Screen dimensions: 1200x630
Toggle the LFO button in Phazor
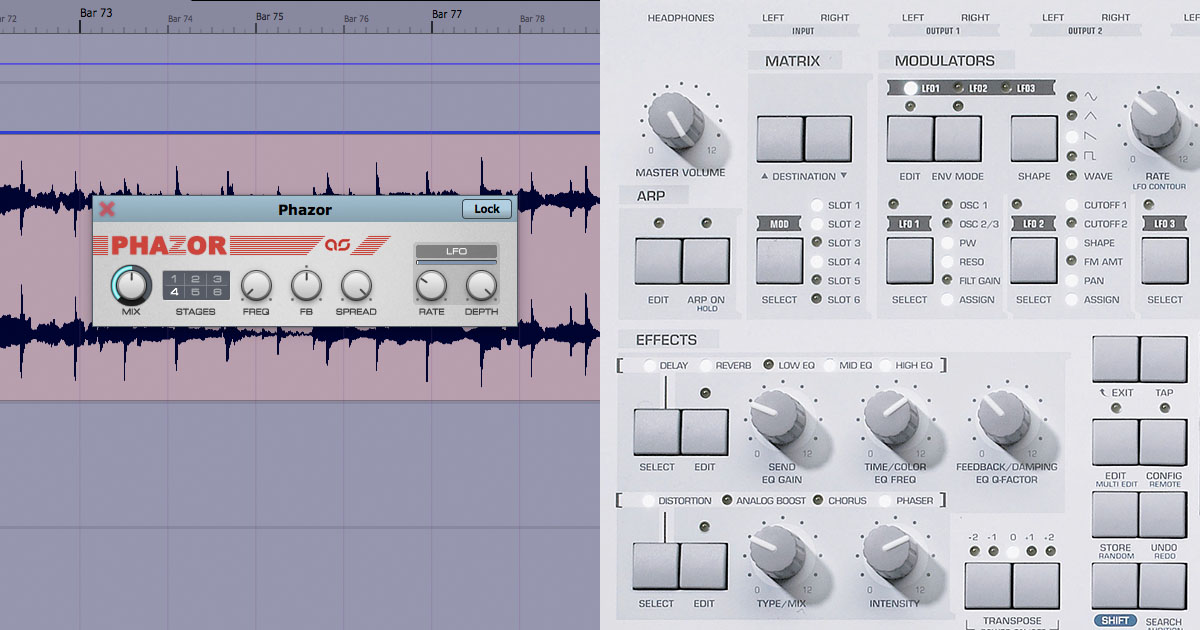click(x=456, y=251)
